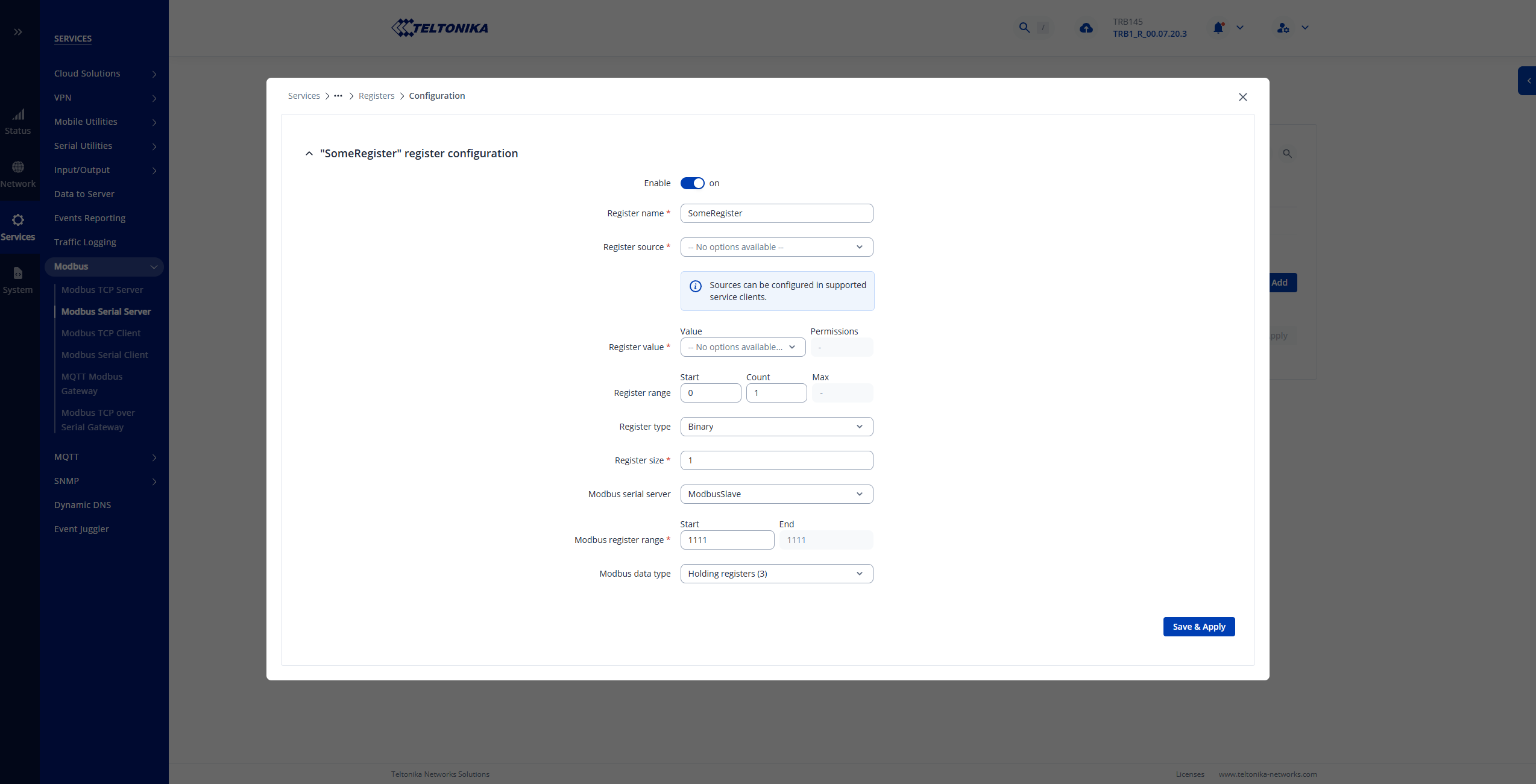Collapse the SomeRegister configuration section
This screenshot has height=784, width=1536.
(x=309, y=154)
